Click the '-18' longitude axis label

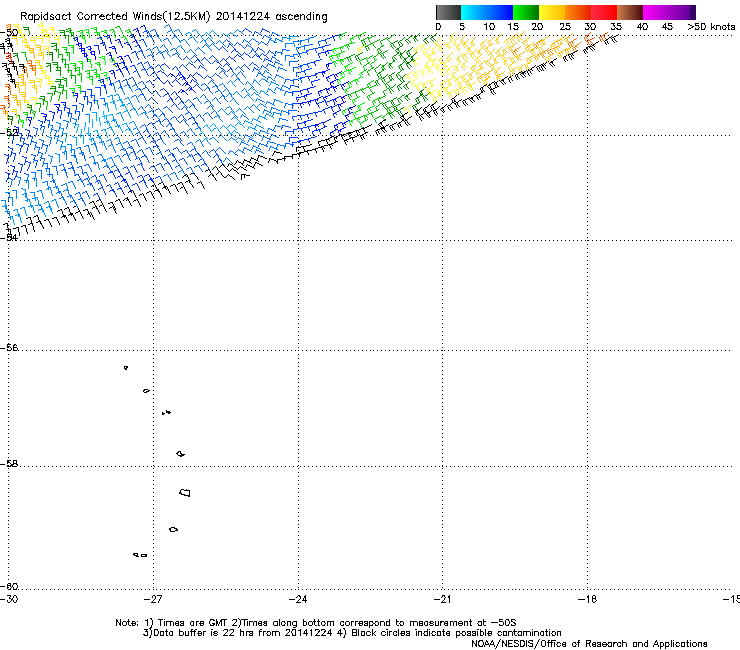click(588, 599)
